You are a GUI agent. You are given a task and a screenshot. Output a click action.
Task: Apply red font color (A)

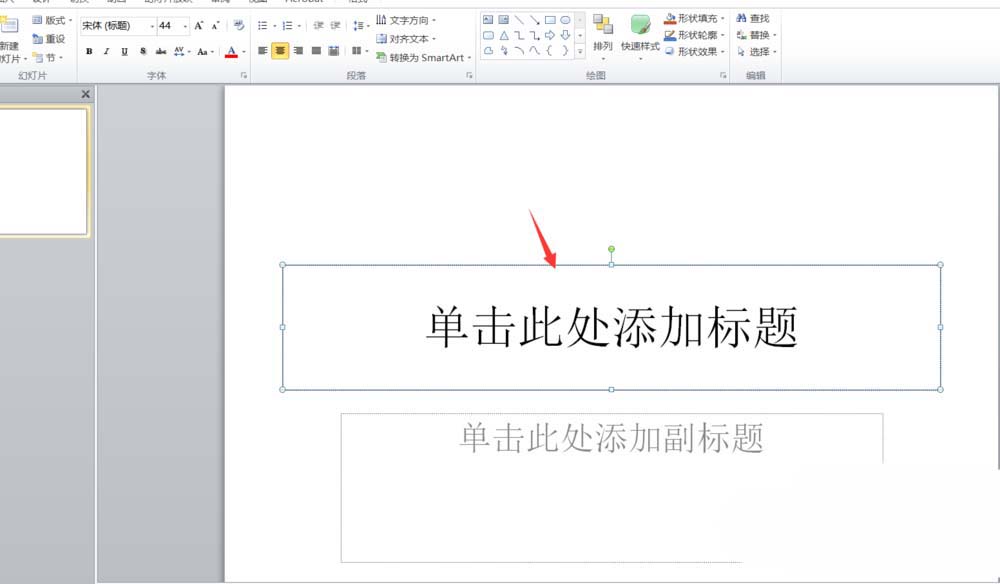(x=232, y=52)
